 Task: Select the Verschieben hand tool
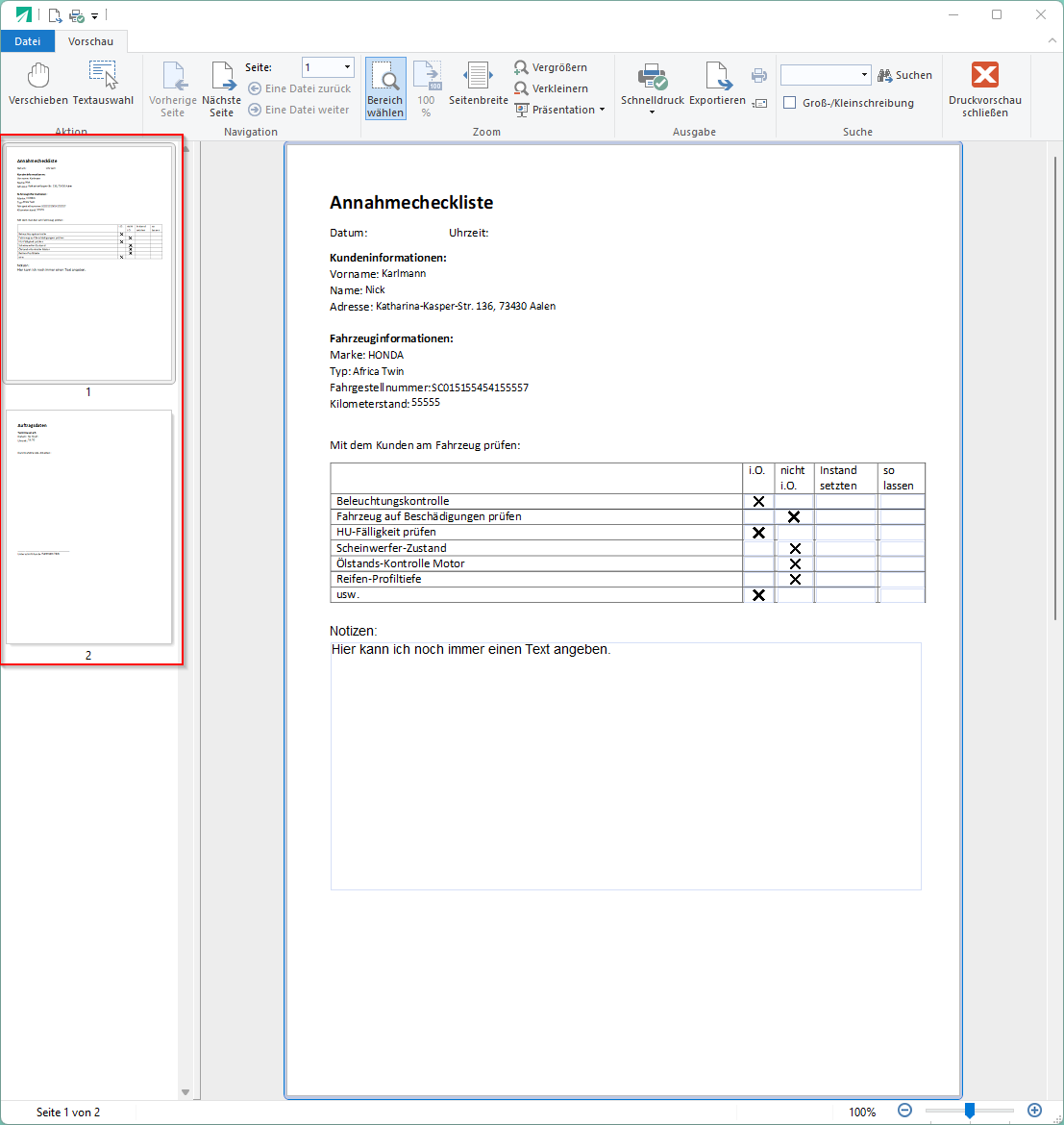tap(38, 86)
